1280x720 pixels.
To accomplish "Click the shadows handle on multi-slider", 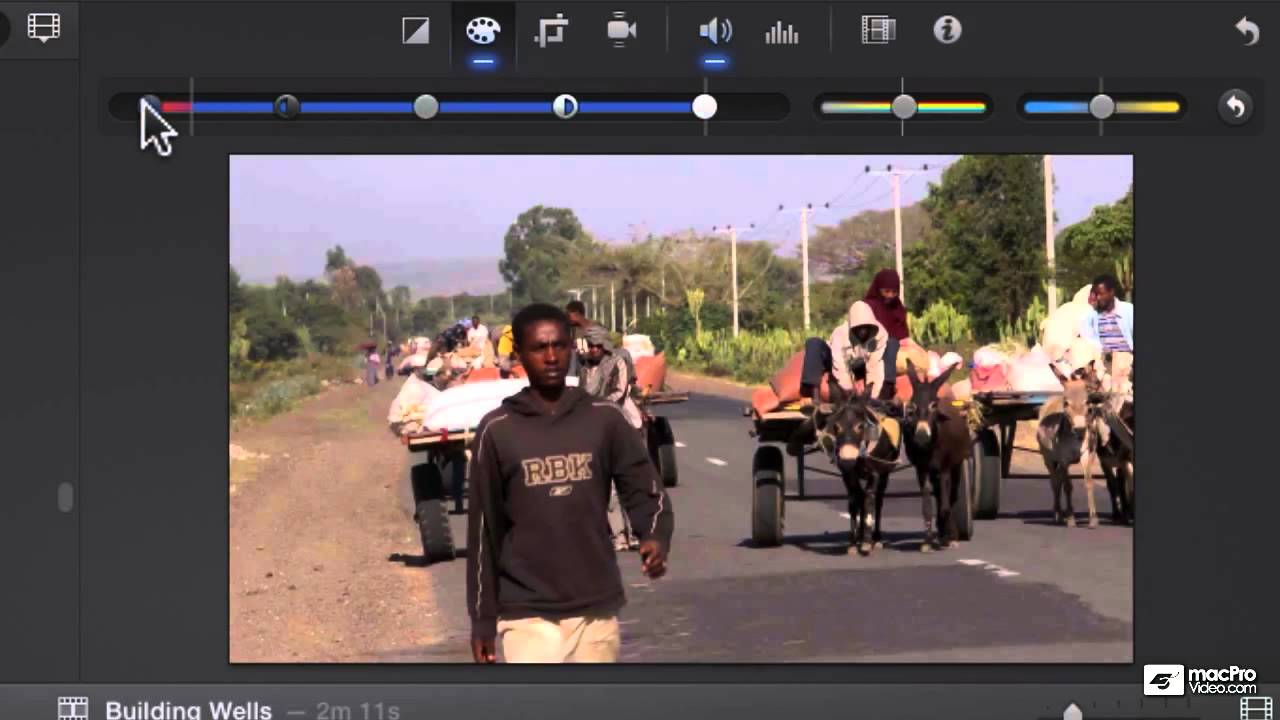I will pos(150,106).
